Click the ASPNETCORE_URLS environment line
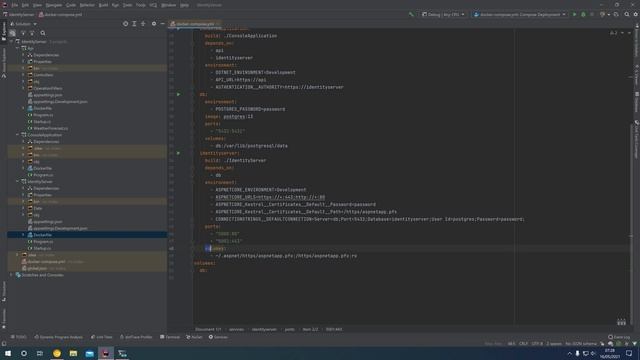 coord(270,197)
